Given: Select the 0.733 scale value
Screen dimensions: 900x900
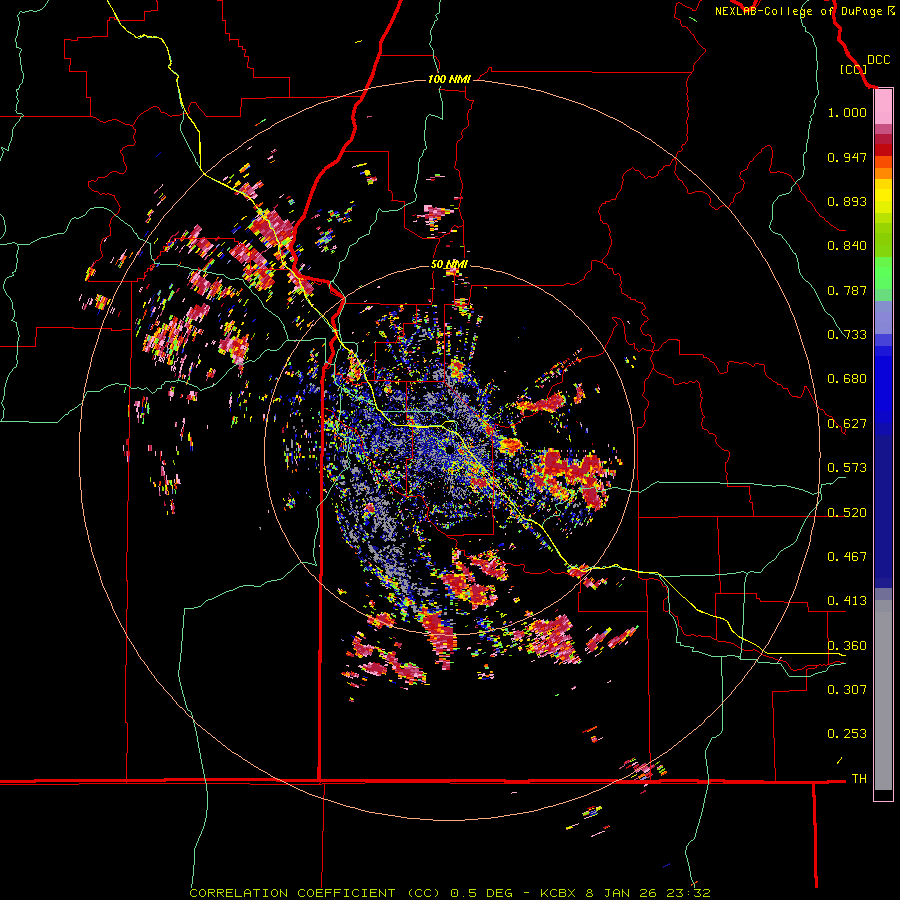Looking at the screenshot, I should (x=847, y=335).
